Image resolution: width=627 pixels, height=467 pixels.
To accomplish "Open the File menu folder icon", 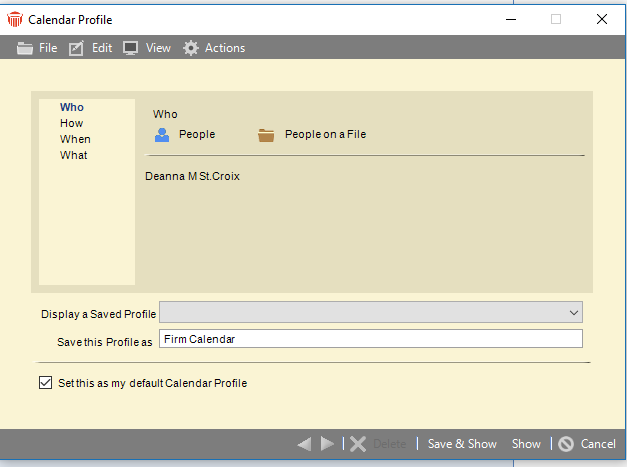I will [25, 48].
